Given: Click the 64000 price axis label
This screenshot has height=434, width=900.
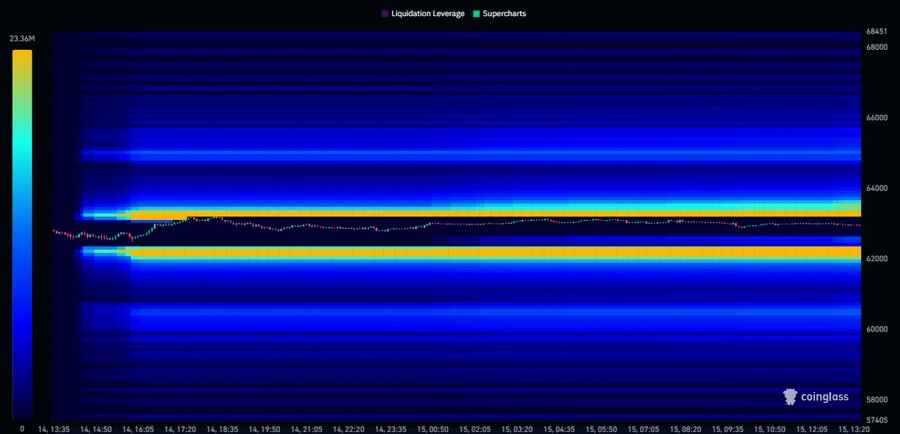Looking at the screenshot, I should coord(875,188).
